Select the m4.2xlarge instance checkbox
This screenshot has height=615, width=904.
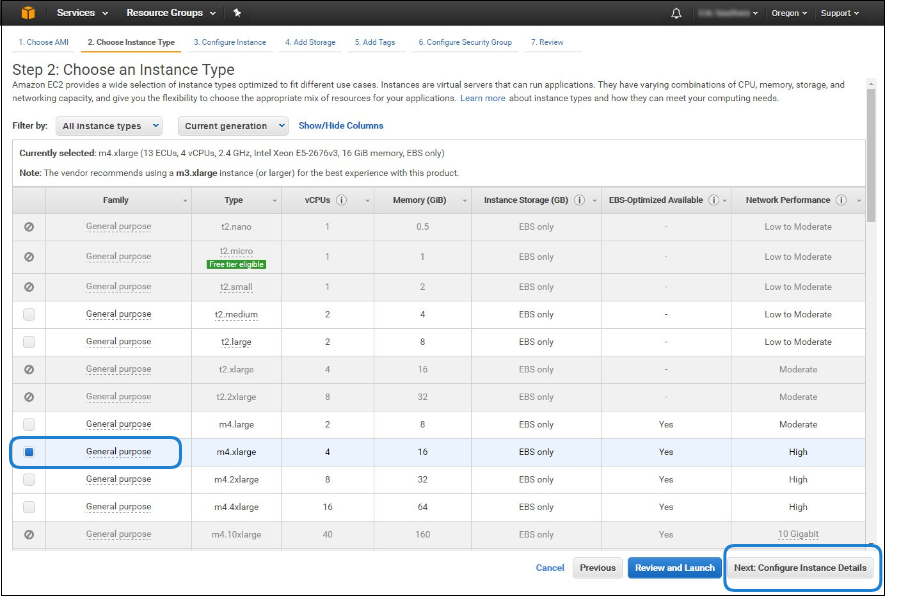tap(29, 479)
